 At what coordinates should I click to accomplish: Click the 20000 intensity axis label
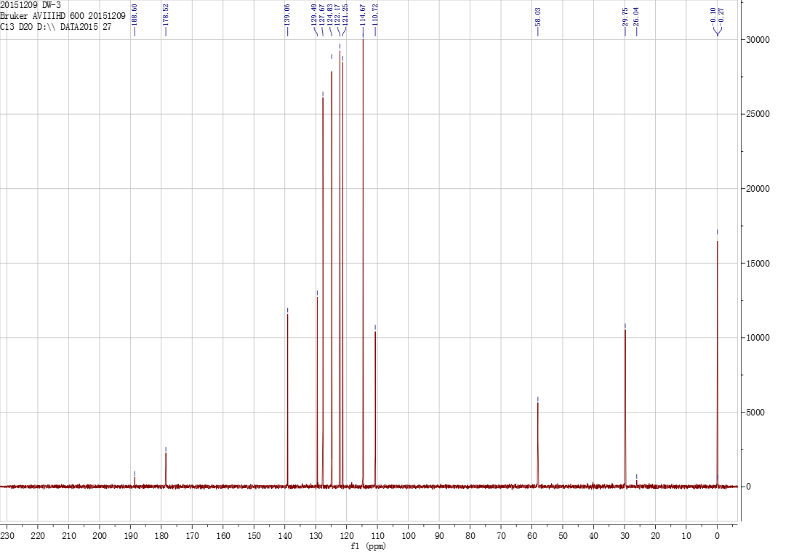758,189
